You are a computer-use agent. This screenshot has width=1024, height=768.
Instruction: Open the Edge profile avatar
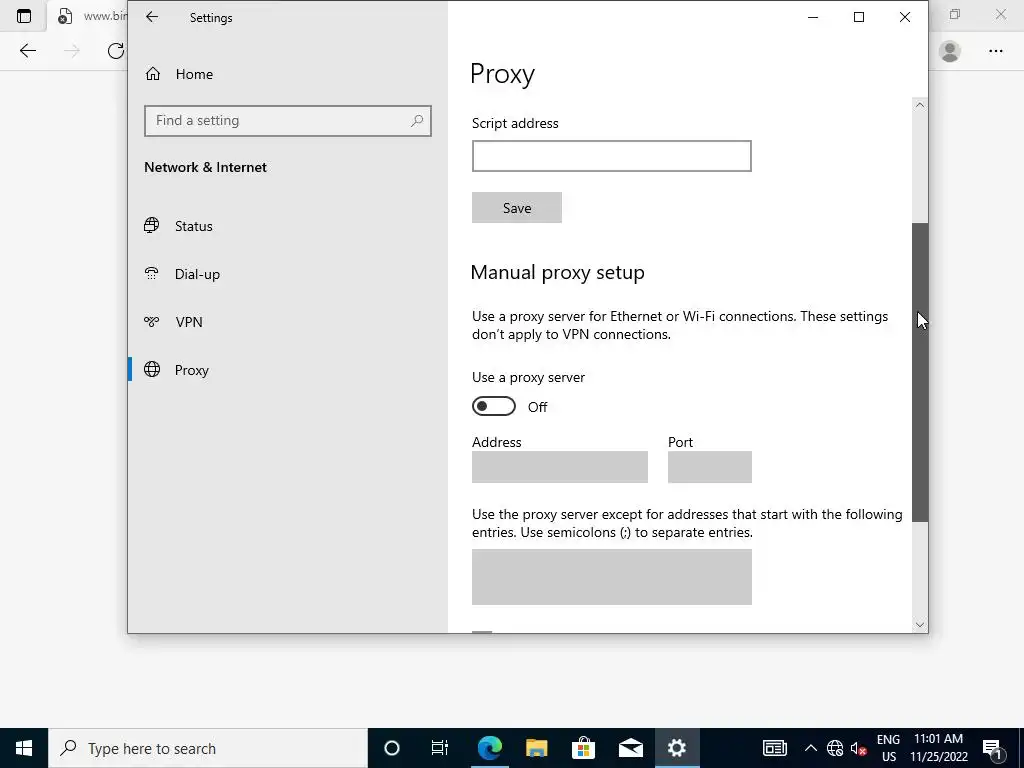(950, 51)
